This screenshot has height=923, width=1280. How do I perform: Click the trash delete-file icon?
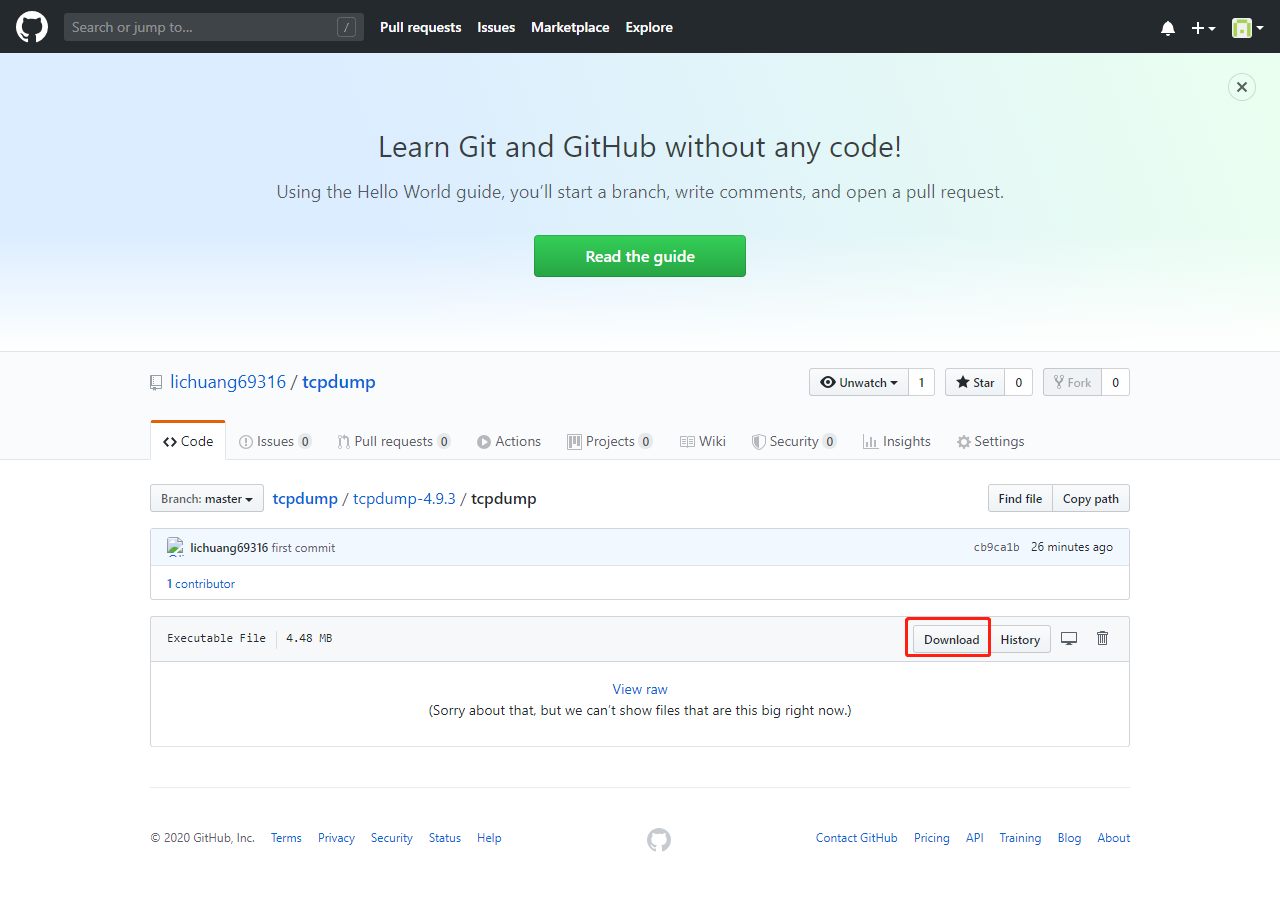click(1102, 638)
